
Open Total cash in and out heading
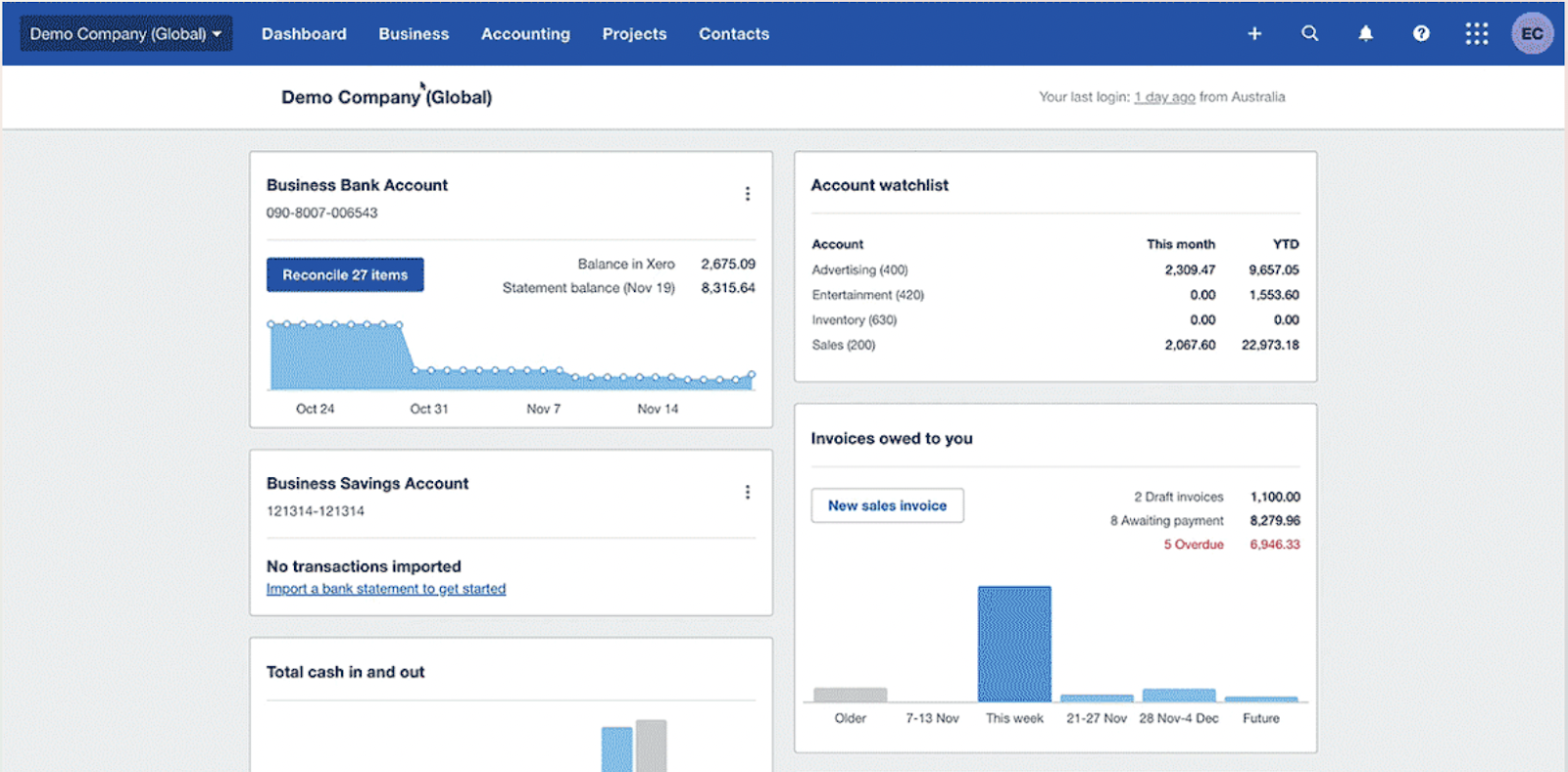(x=345, y=672)
